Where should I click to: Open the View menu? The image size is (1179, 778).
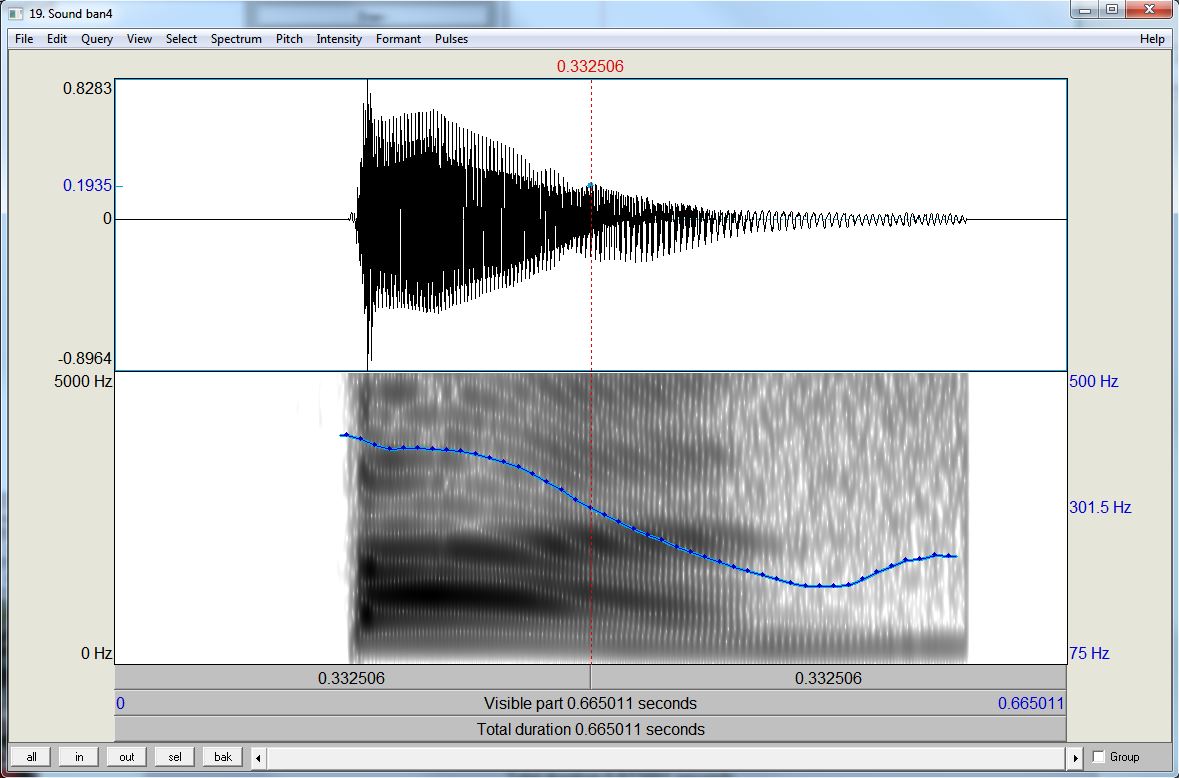pyautogui.click(x=139, y=39)
